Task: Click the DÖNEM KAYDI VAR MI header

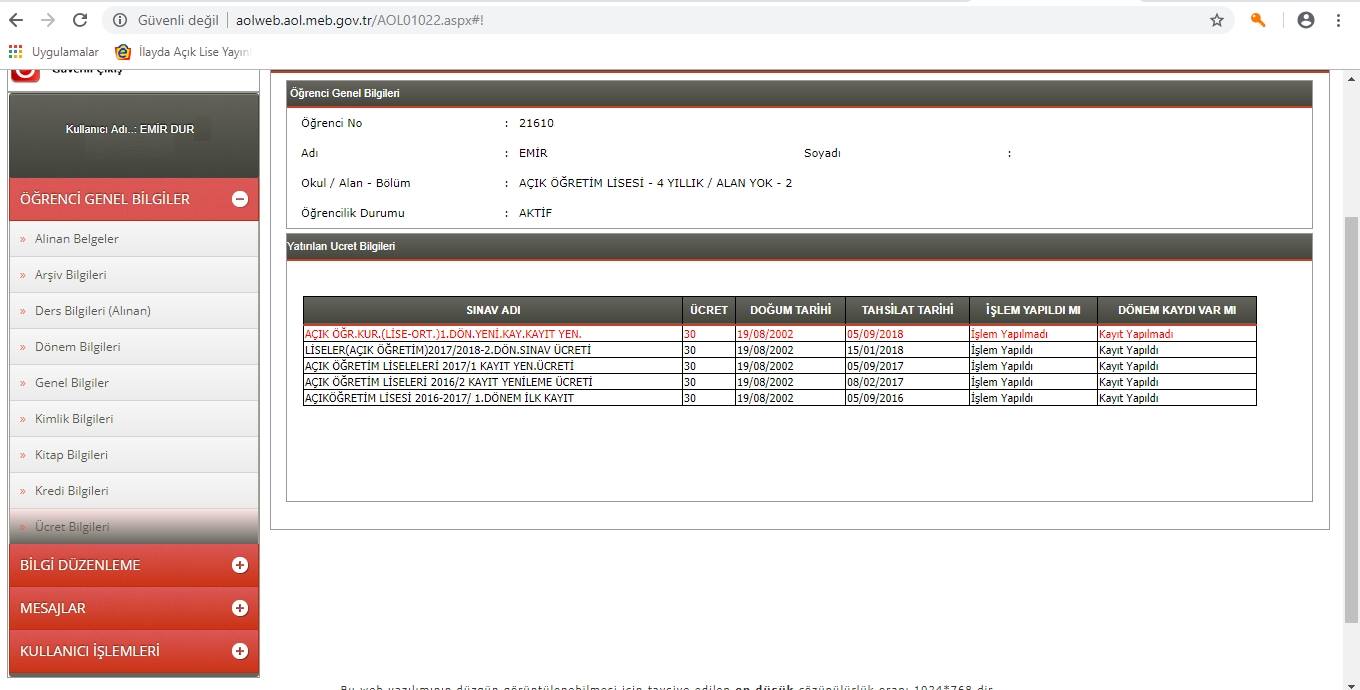Action: [1176, 310]
